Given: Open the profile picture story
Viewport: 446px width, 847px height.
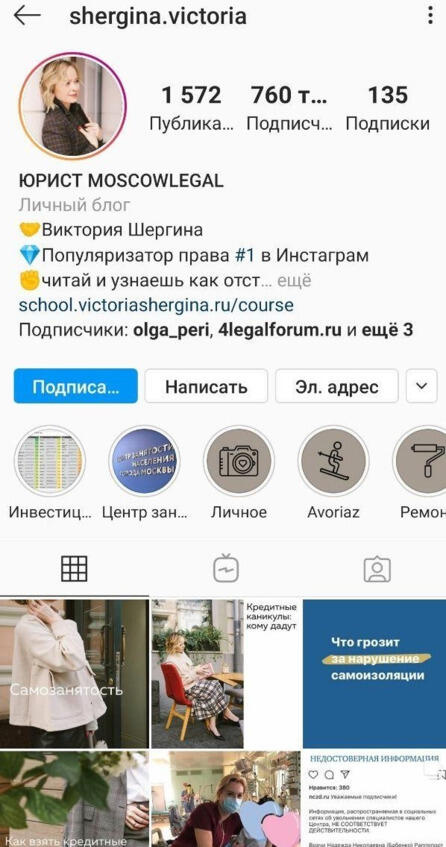Looking at the screenshot, I should [72, 106].
